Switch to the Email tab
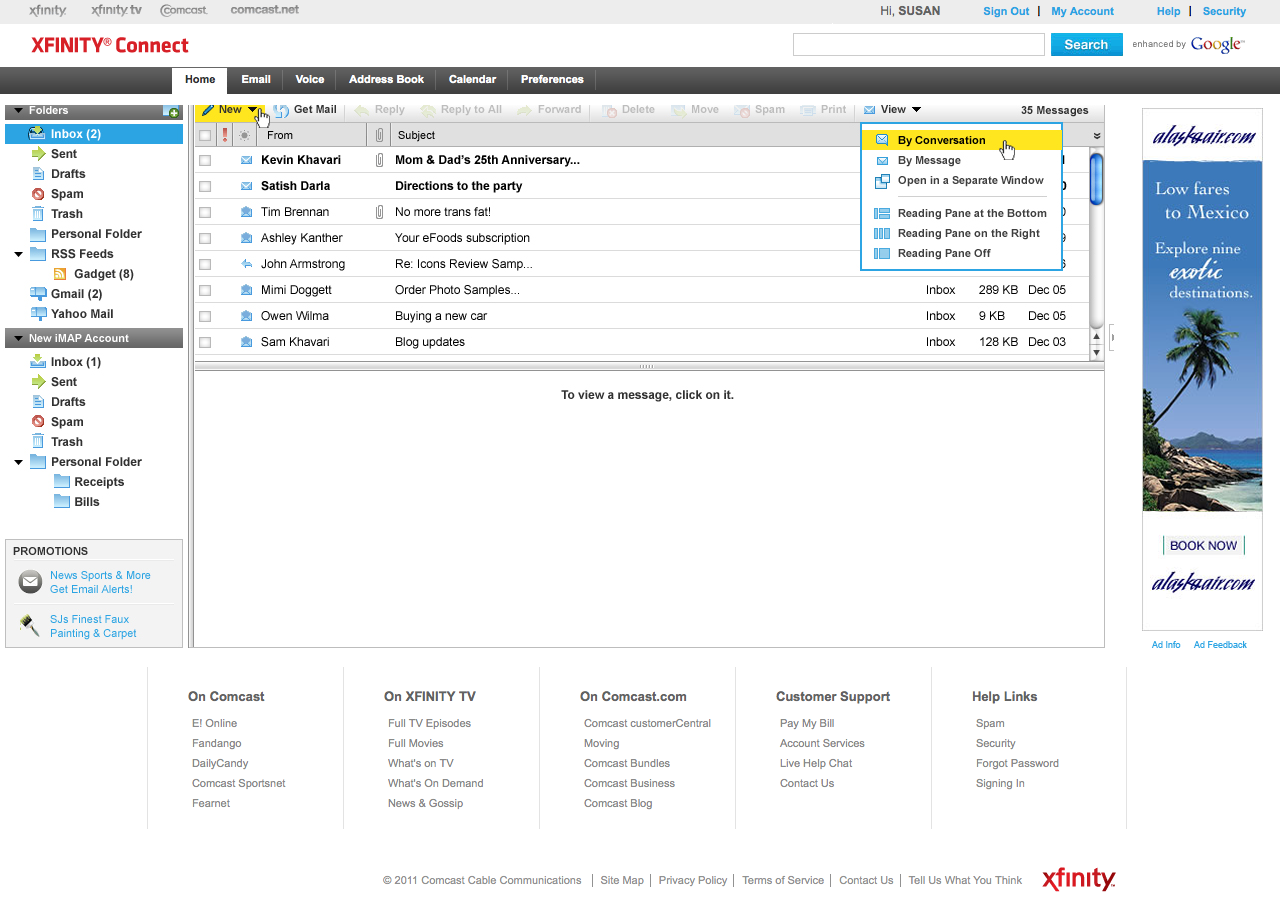This screenshot has width=1280, height=900. click(256, 80)
